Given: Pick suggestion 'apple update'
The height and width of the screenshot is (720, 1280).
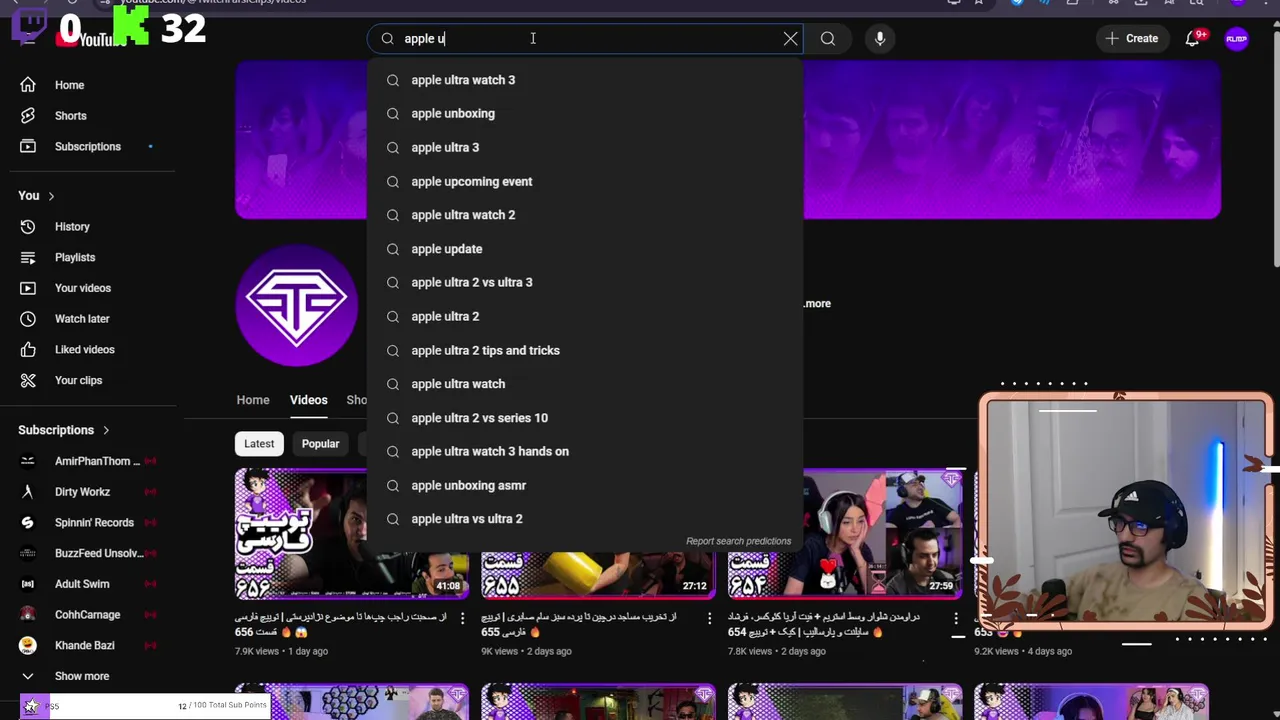Looking at the screenshot, I should 585,249.
